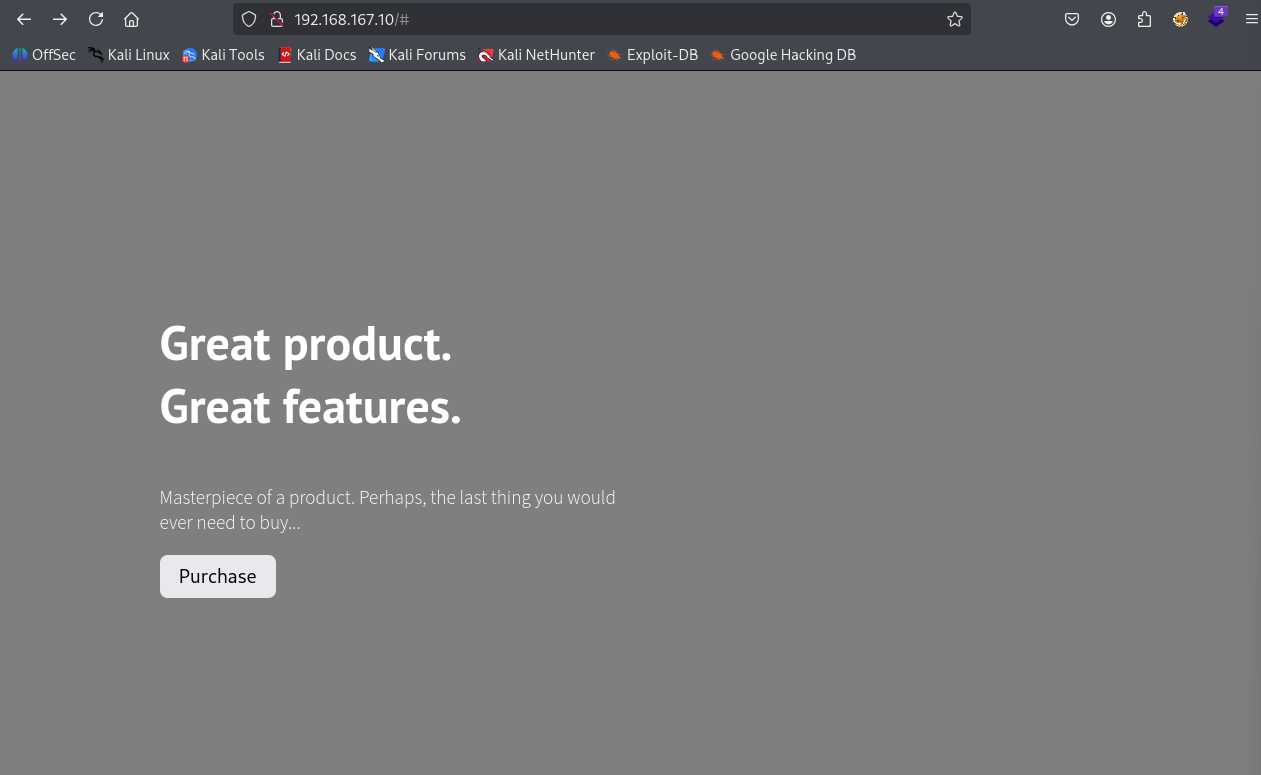Open the Firefox hamburger application menu
Screen dimensions: 1261x775
pyautogui.click(x=1251, y=19)
